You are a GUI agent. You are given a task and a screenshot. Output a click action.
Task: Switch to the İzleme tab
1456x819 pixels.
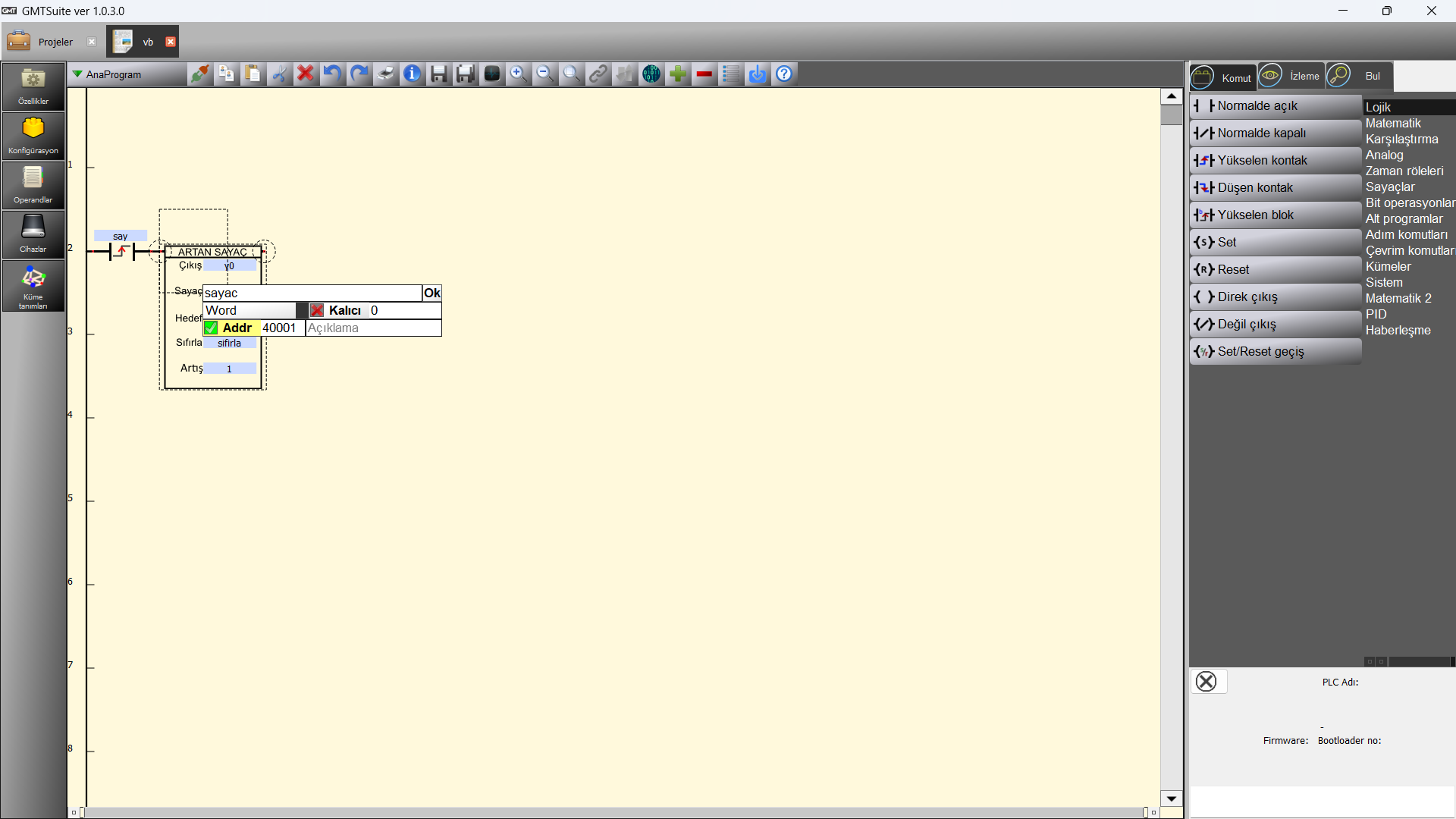pos(1291,76)
